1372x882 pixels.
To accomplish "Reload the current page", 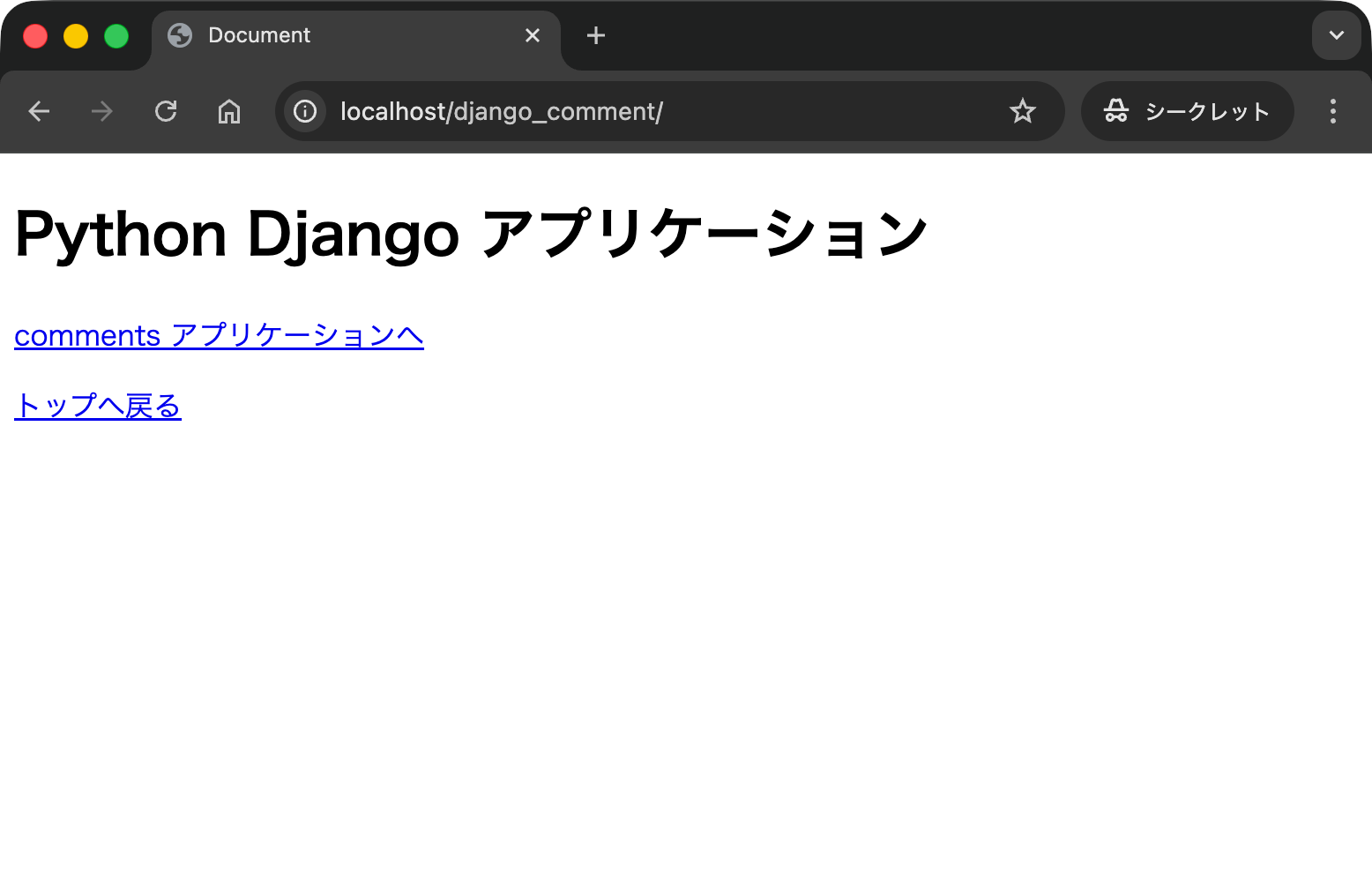I will [x=166, y=111].
